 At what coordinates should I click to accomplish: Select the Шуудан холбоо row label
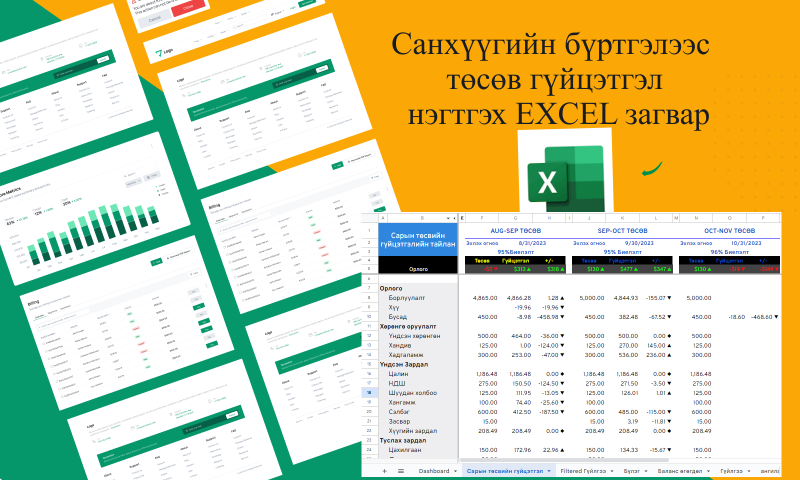pyautogui.click(x=412, y=393)
